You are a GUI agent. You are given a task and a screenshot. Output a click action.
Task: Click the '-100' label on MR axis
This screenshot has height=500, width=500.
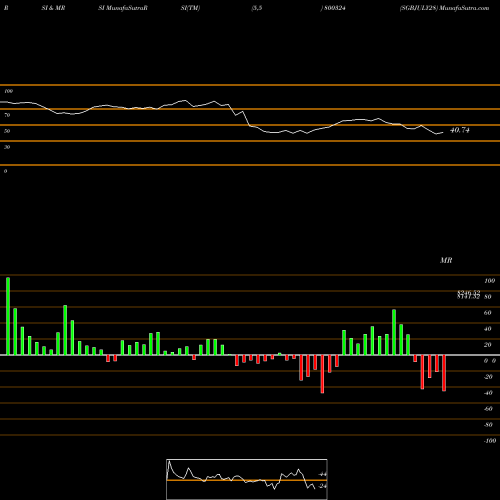click(x=489, y=441)
